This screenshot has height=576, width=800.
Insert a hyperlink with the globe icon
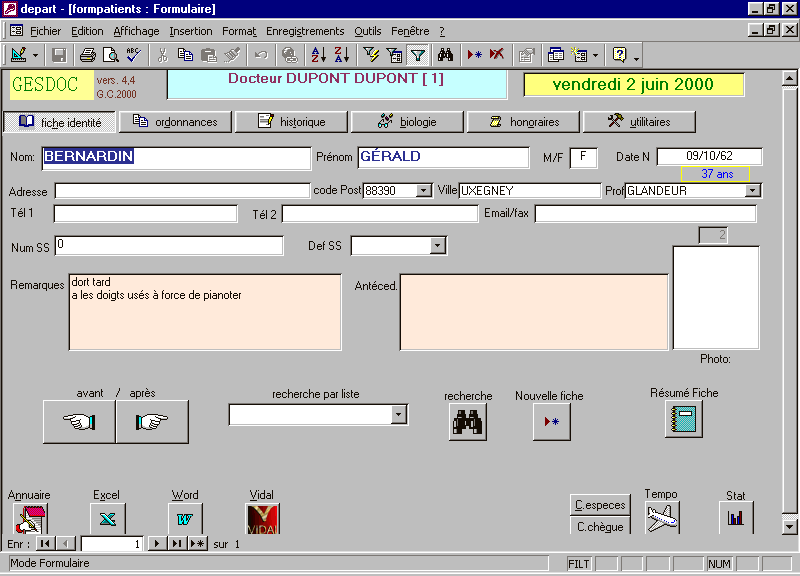pos(290,55)
